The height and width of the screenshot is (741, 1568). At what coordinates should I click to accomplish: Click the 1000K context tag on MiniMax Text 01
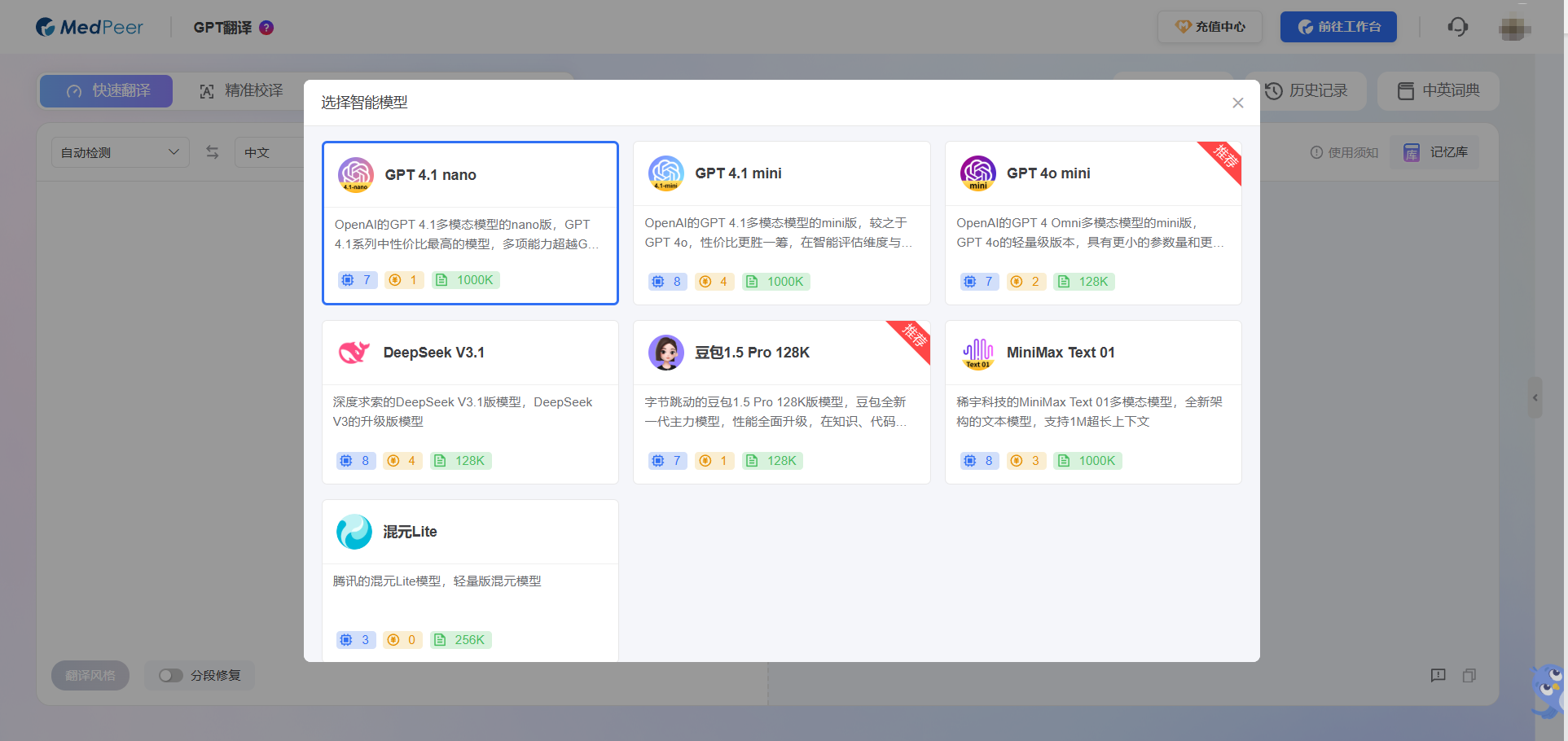(1087, 461)
